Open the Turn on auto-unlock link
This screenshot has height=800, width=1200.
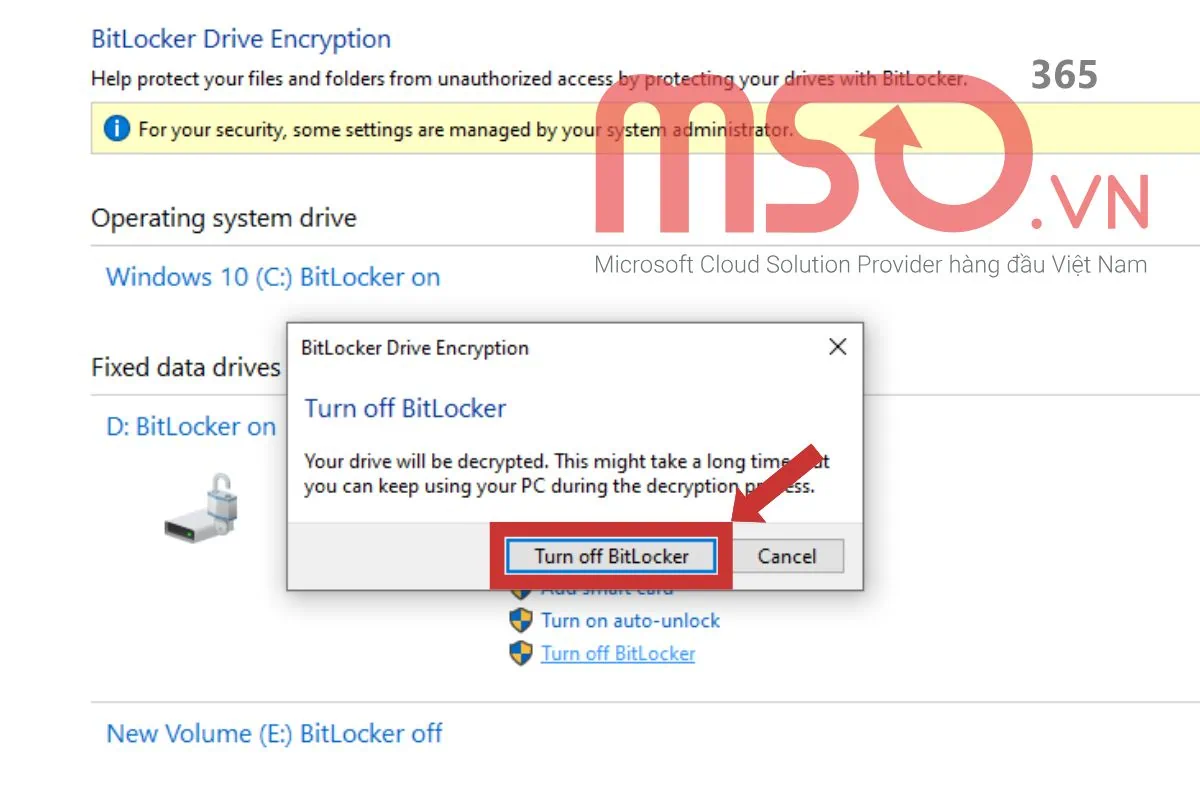coord(630,620)
